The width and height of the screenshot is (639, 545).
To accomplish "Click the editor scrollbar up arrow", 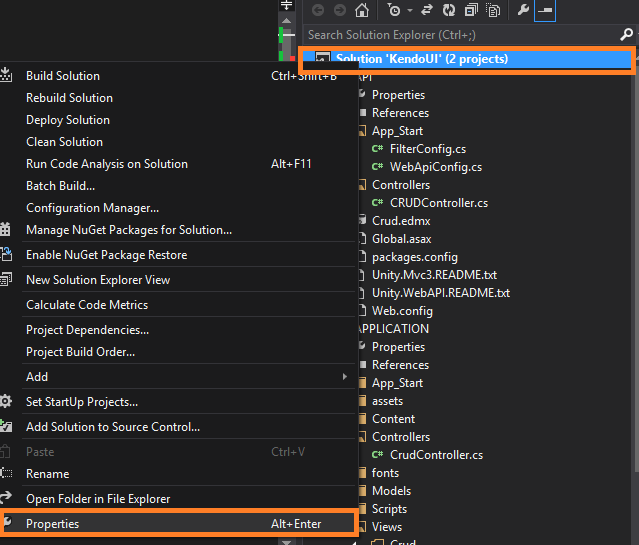I will [x=286, y=20].
